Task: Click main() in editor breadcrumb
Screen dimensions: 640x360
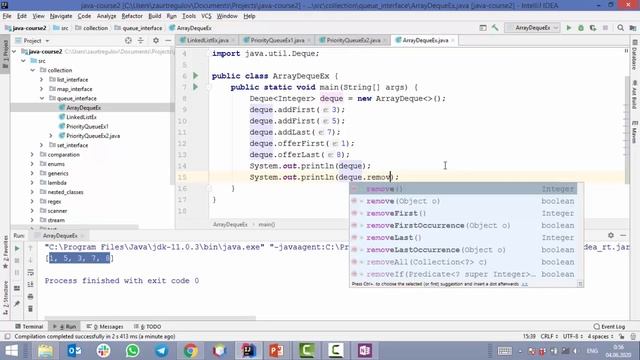Action: point(267,224)
